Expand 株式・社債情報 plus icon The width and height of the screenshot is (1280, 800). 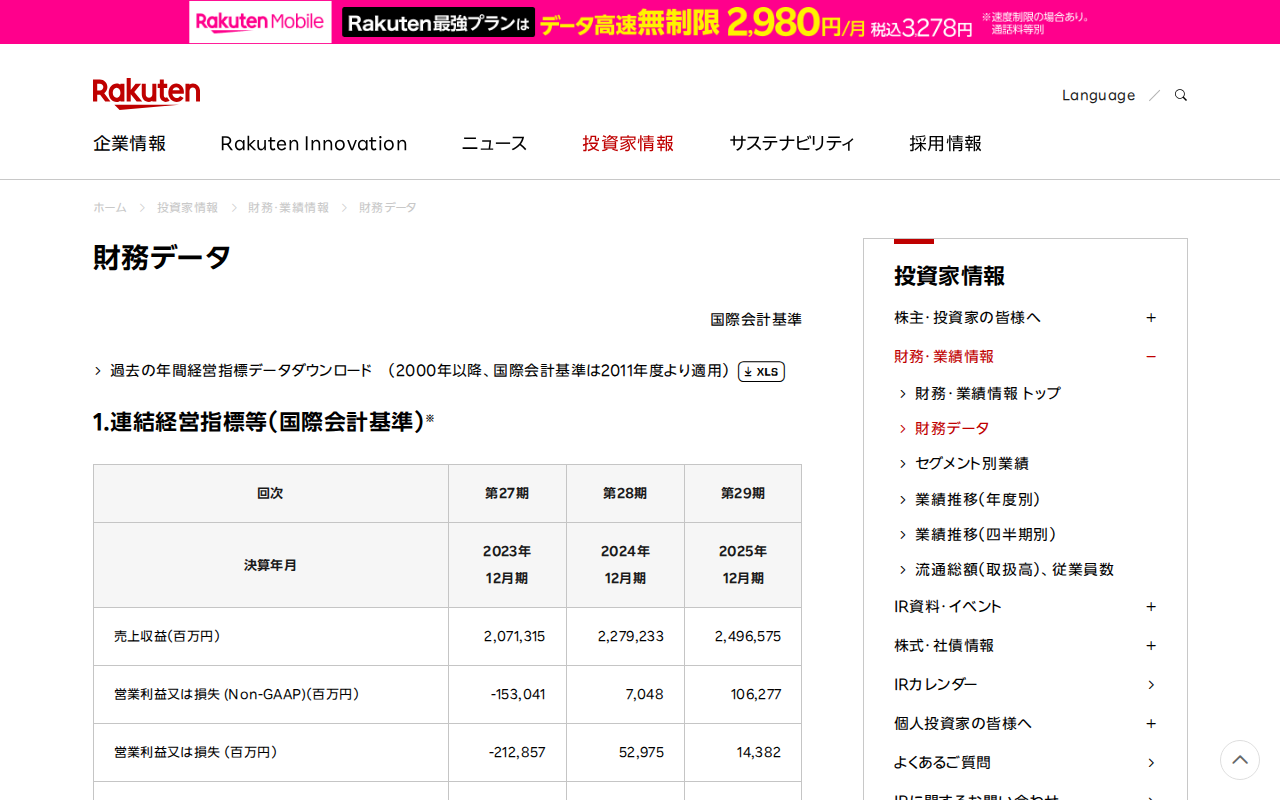coord(1151,646)
